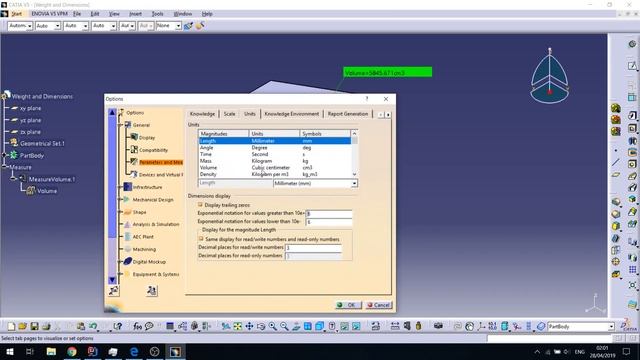Select Geometrical Set.1 in specification tree

point(42,143)
